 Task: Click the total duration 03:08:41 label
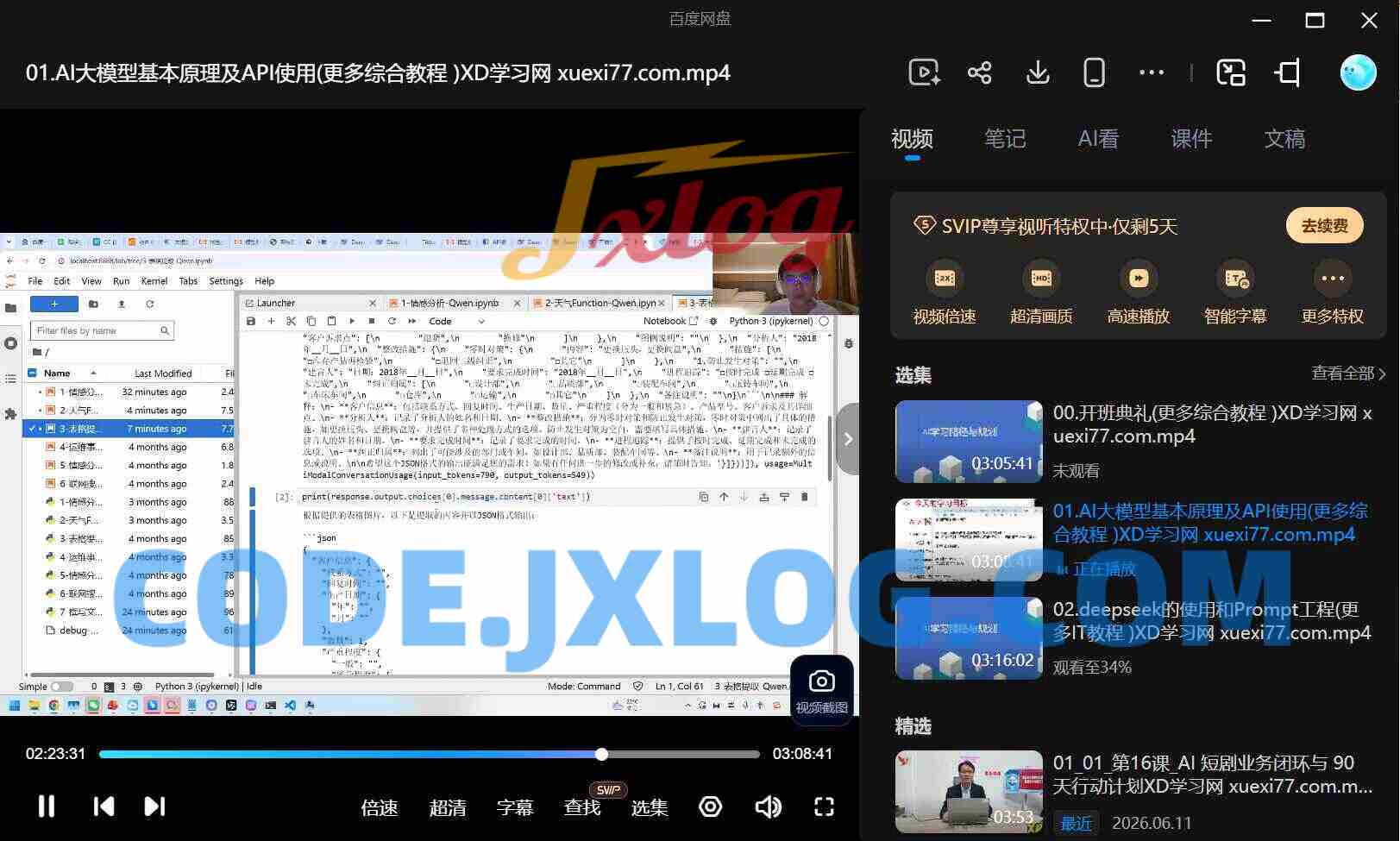[x=802, y=754]
